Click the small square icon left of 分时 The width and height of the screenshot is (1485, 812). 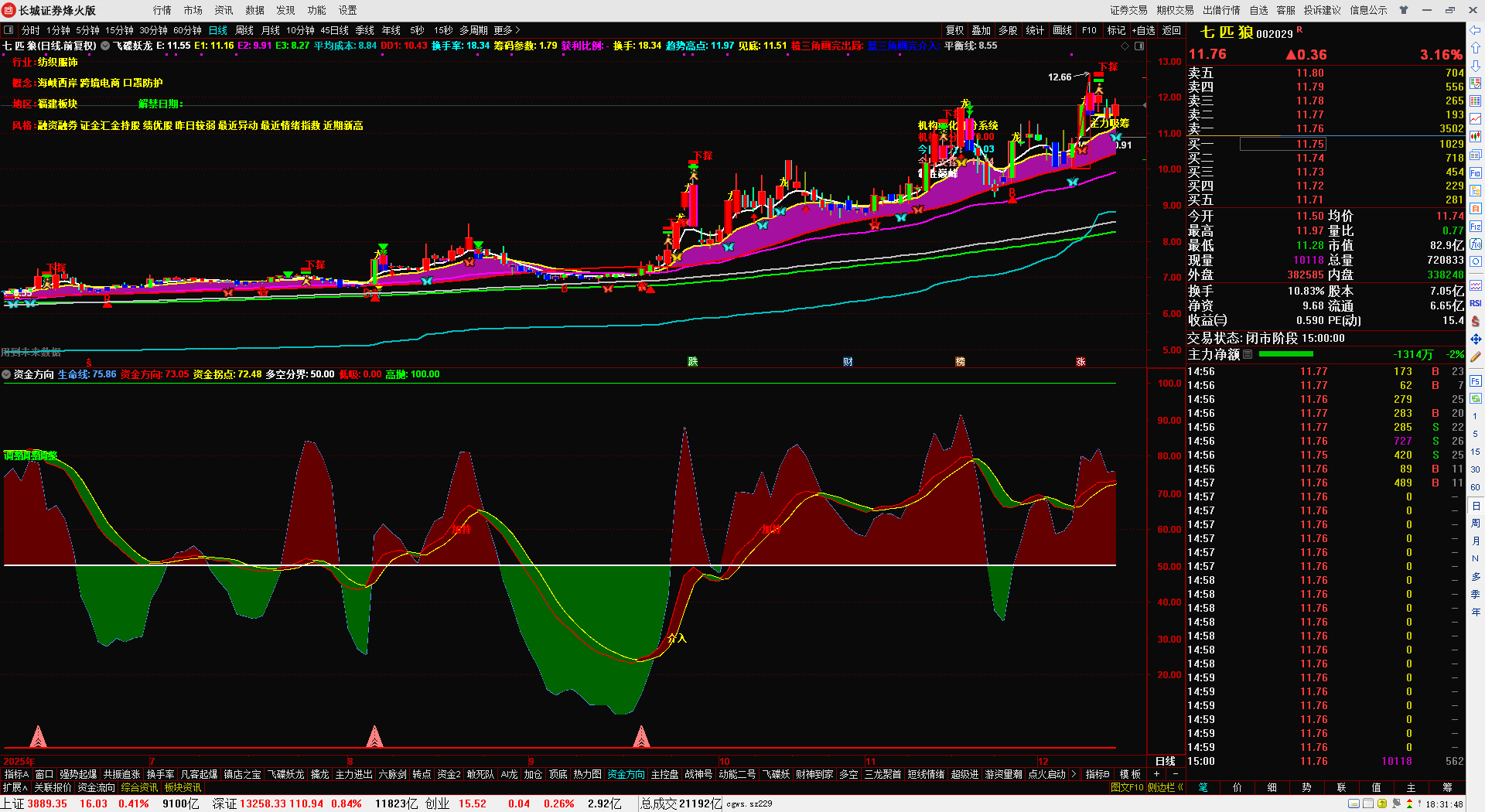click(x=9, y=30)
